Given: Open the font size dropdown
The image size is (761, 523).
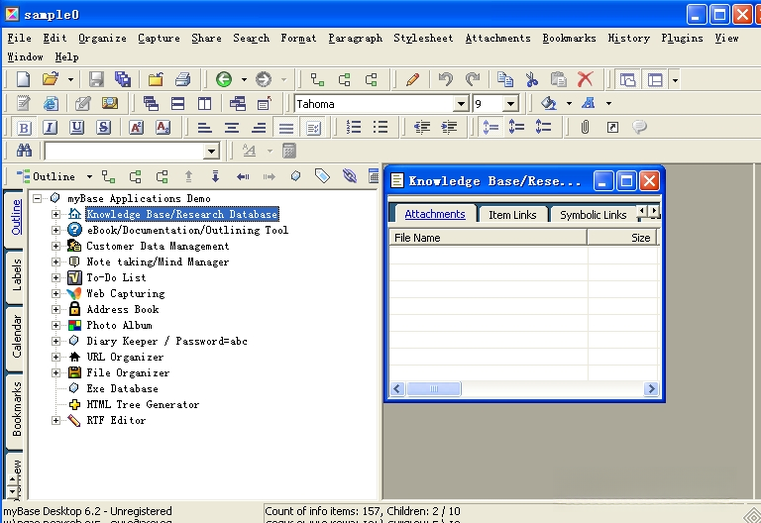Looking at the screenshot, I should 510,104.
